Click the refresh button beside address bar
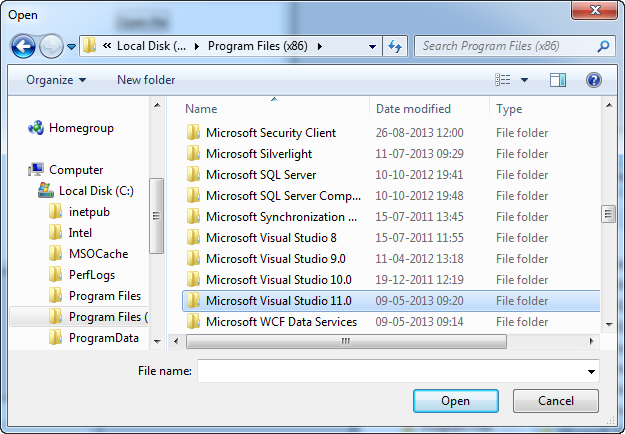This screenshot has width=625, height=434. [395, 46]
